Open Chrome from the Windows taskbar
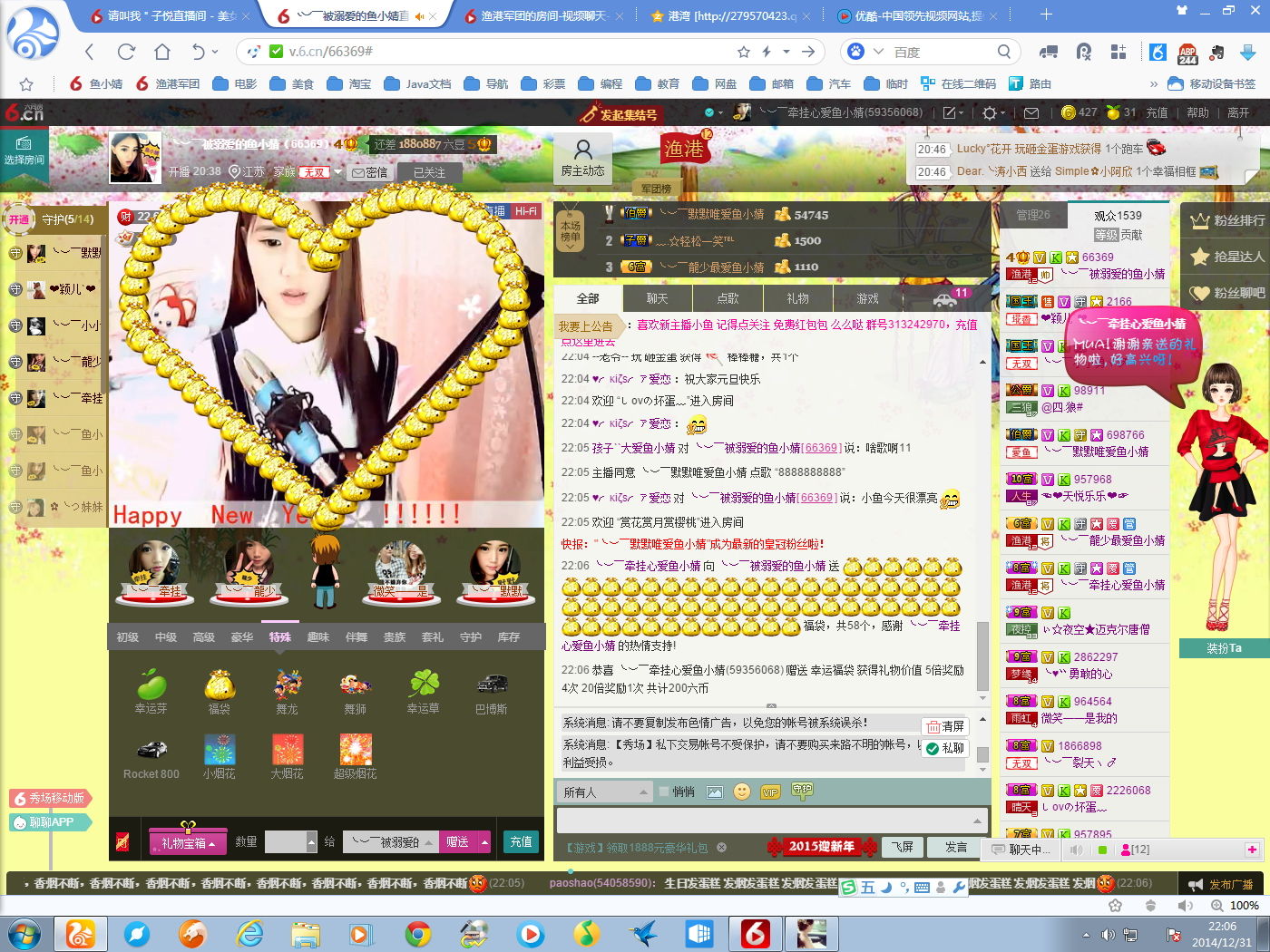Image resolution: width=1270 pixels, height=952 pixels. [418, 933]
